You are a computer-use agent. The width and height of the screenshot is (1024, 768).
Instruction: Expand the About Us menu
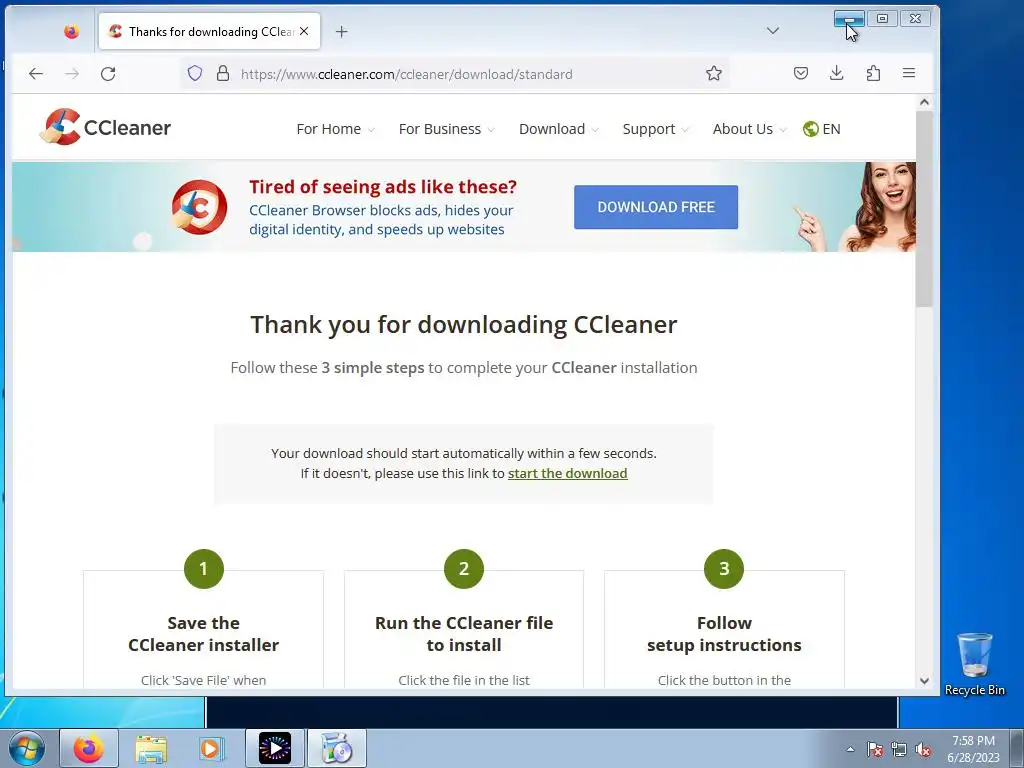[x=750, y=129]
